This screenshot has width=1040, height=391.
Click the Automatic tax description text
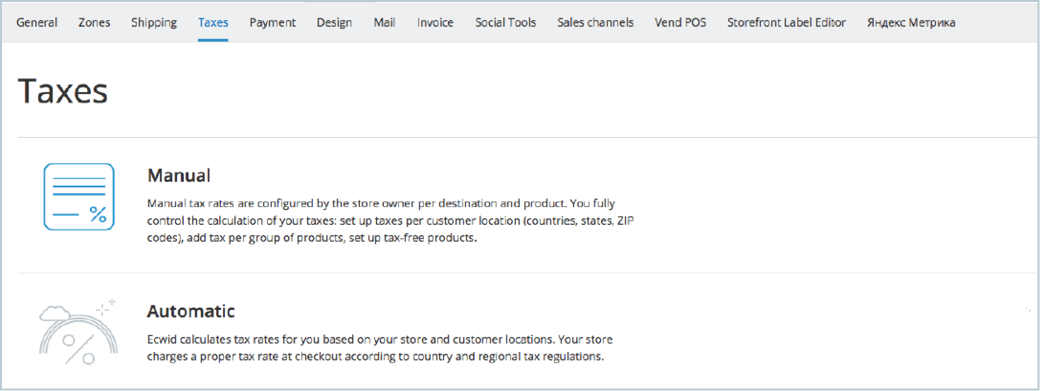point(380,348)
